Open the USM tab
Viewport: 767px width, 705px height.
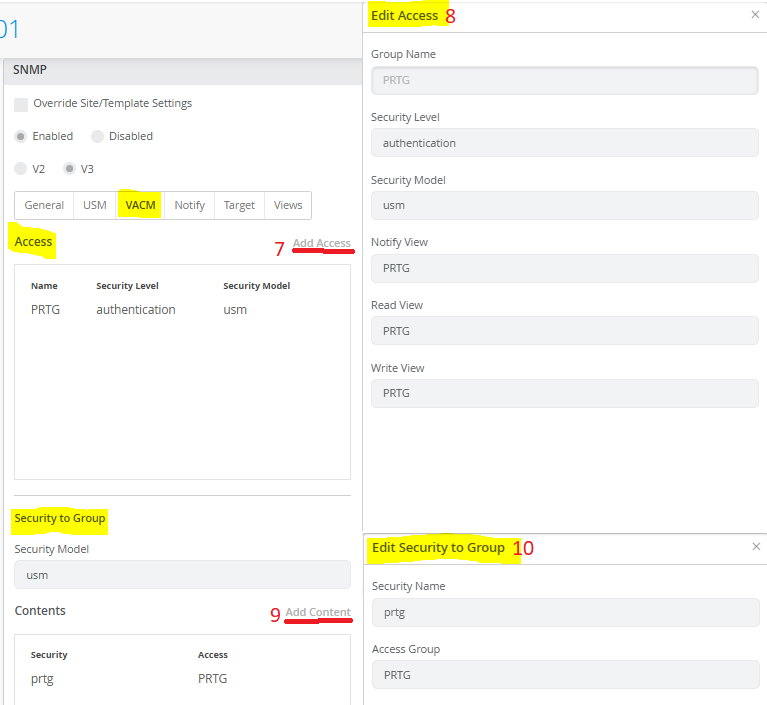[95, 205]
